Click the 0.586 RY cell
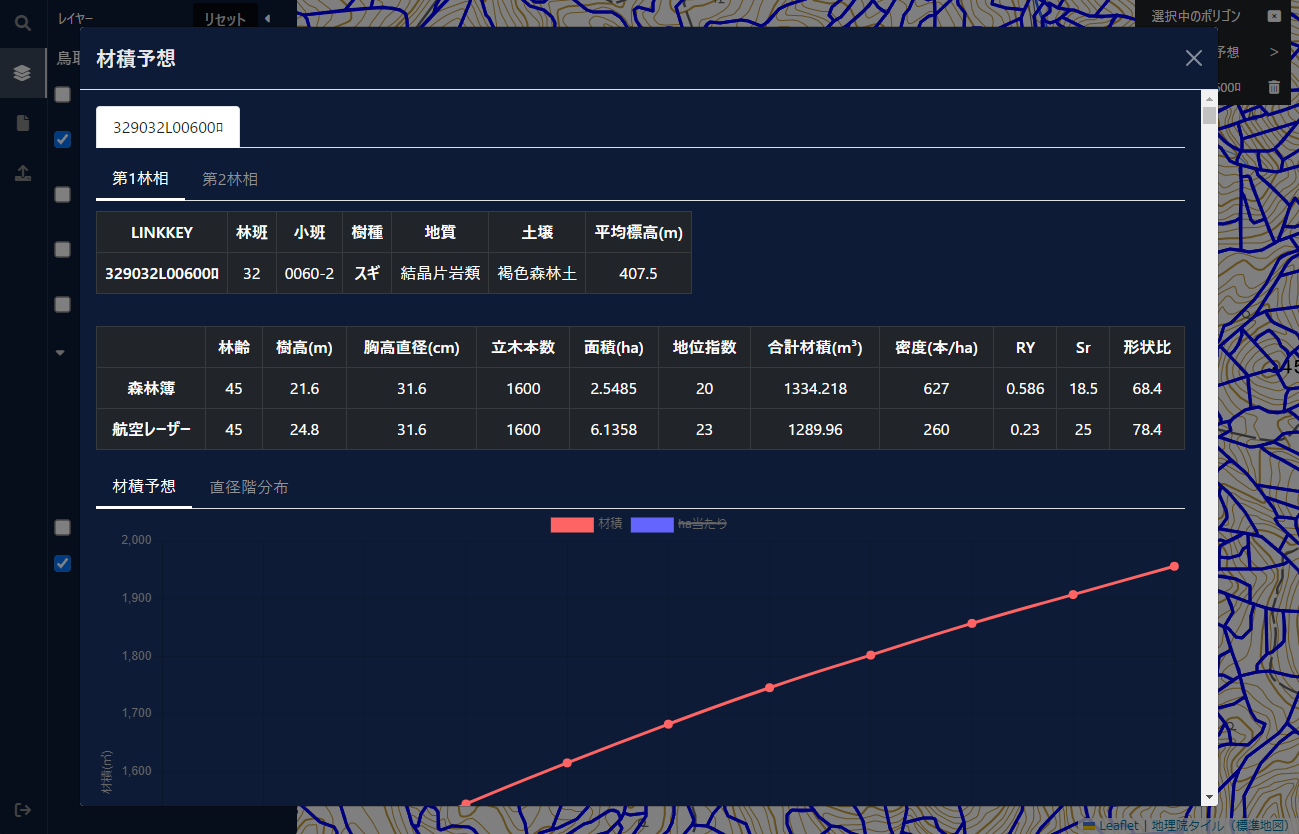 point(1025,388)
